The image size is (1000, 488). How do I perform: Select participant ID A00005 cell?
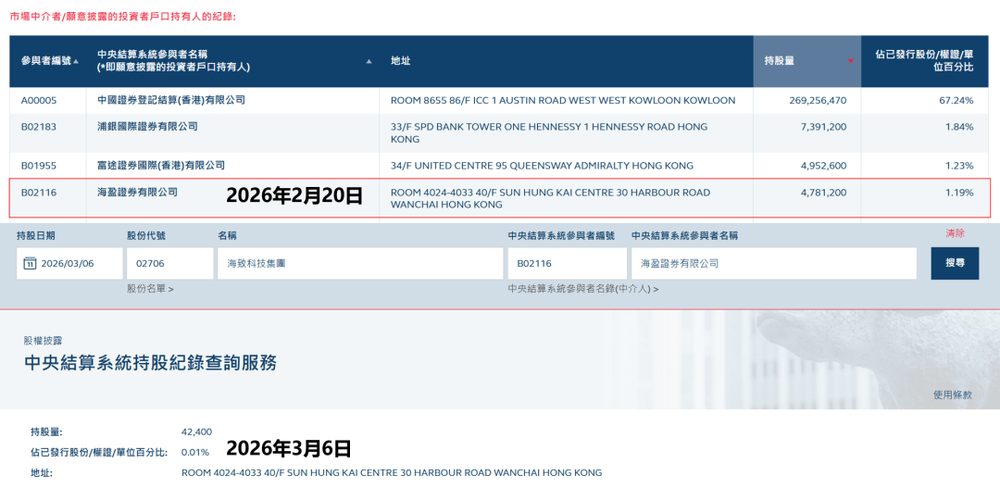(x=39, y=100)
